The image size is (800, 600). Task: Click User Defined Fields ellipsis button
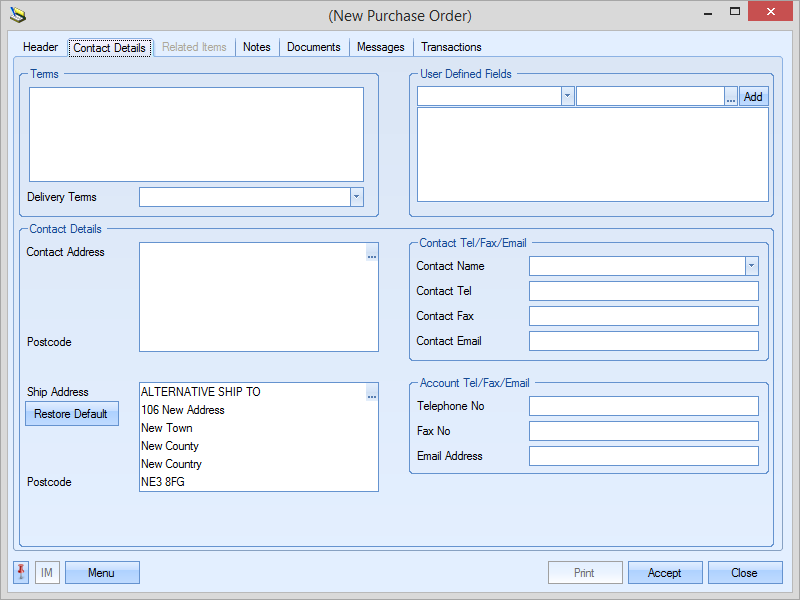point(731,97)
